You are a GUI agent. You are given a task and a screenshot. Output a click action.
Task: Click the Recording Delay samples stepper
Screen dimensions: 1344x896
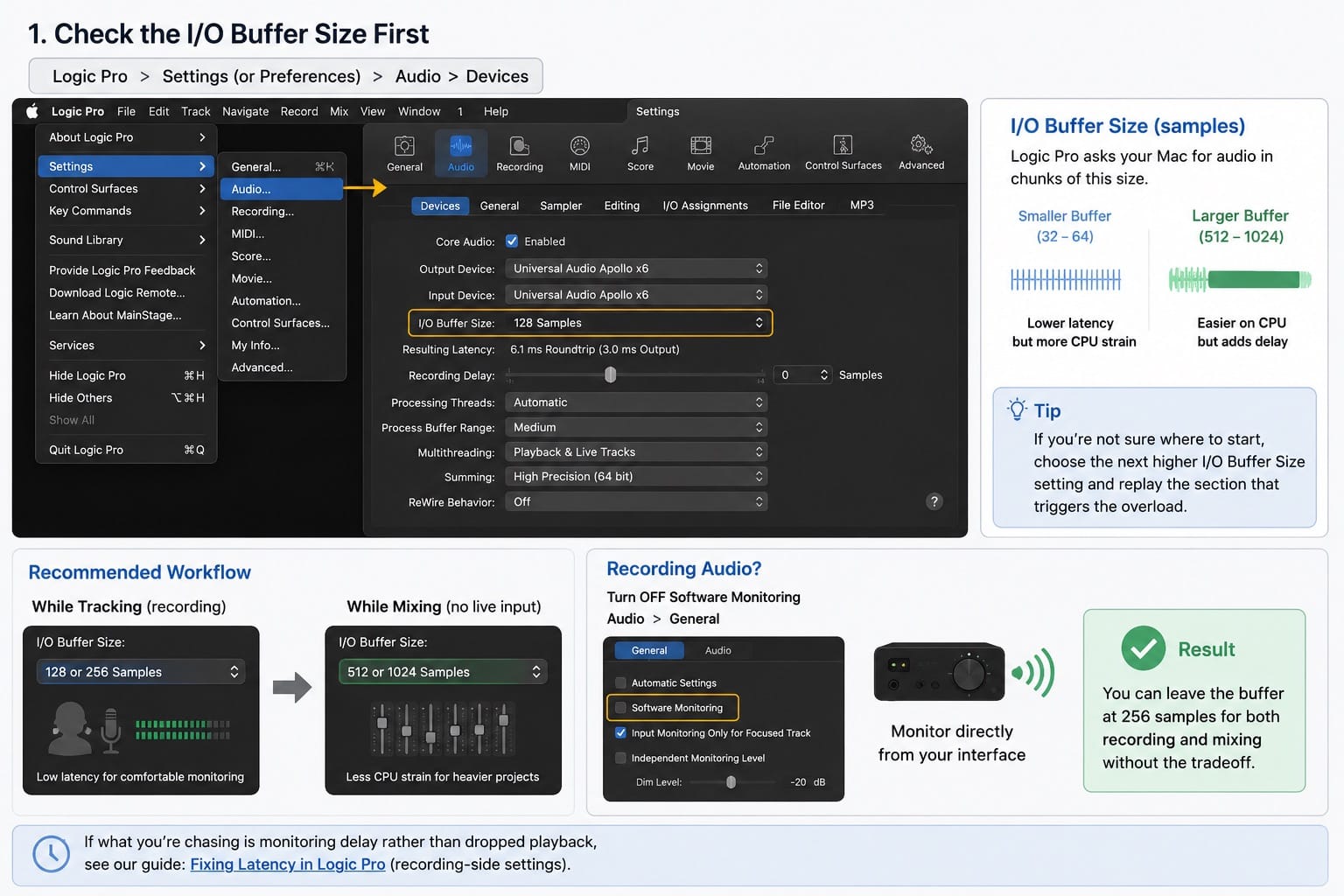pos(824,374)
